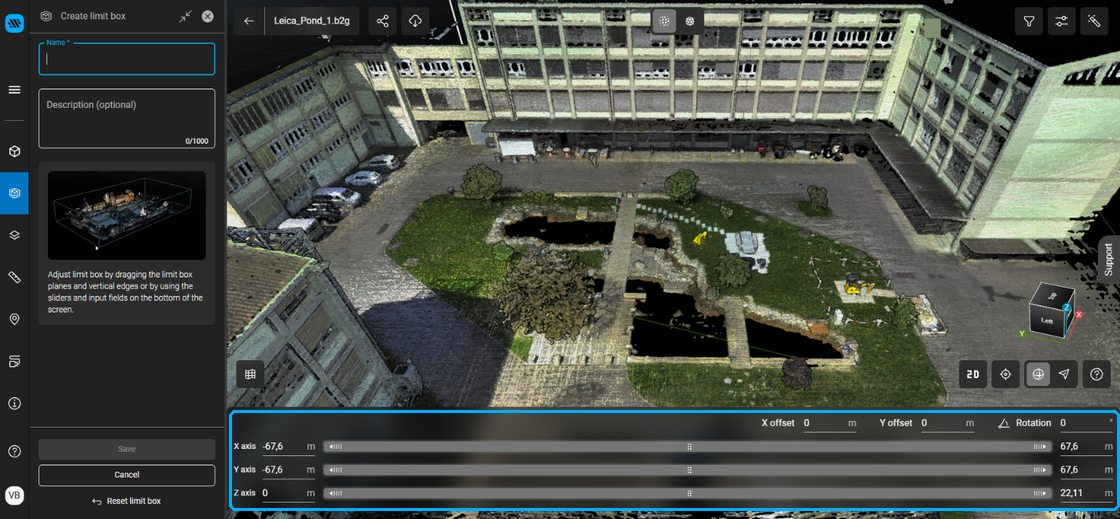Click the Z axis slider right end handle
Image resolution: width=1120 pixels, height=519 pixels.
tap(1042, 493)
